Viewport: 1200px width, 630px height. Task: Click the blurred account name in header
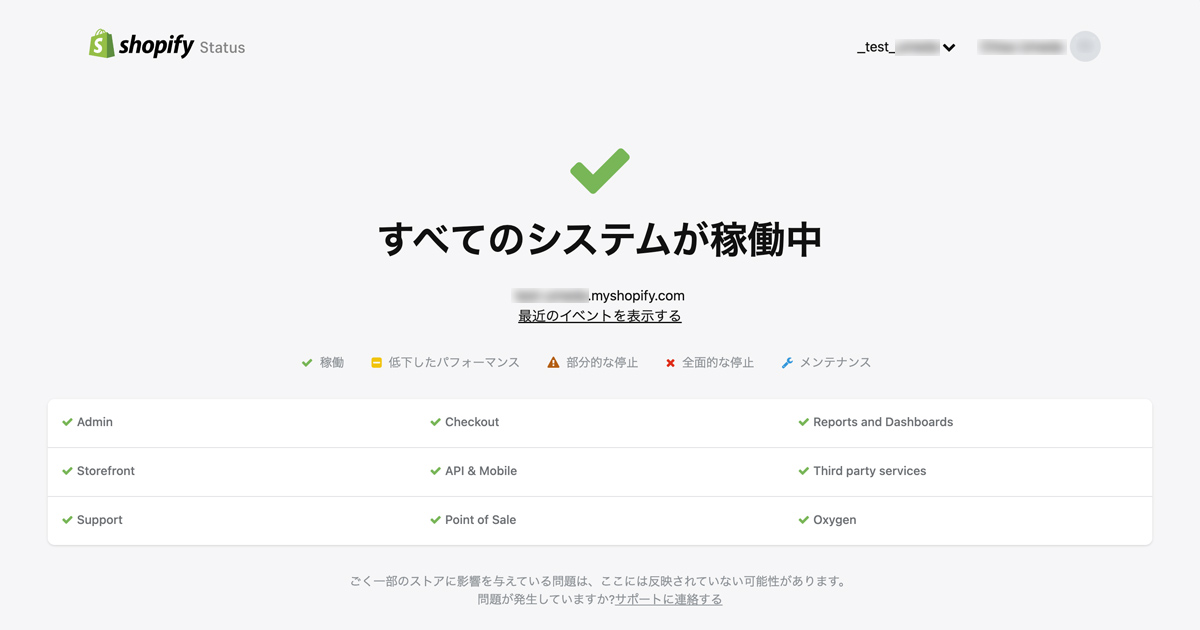tap(1021, 46)
